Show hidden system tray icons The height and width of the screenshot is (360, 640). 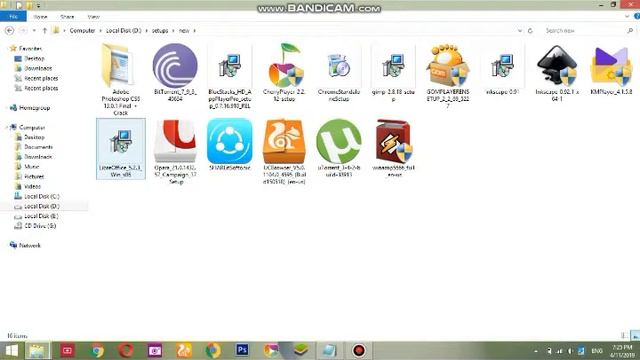536,351
